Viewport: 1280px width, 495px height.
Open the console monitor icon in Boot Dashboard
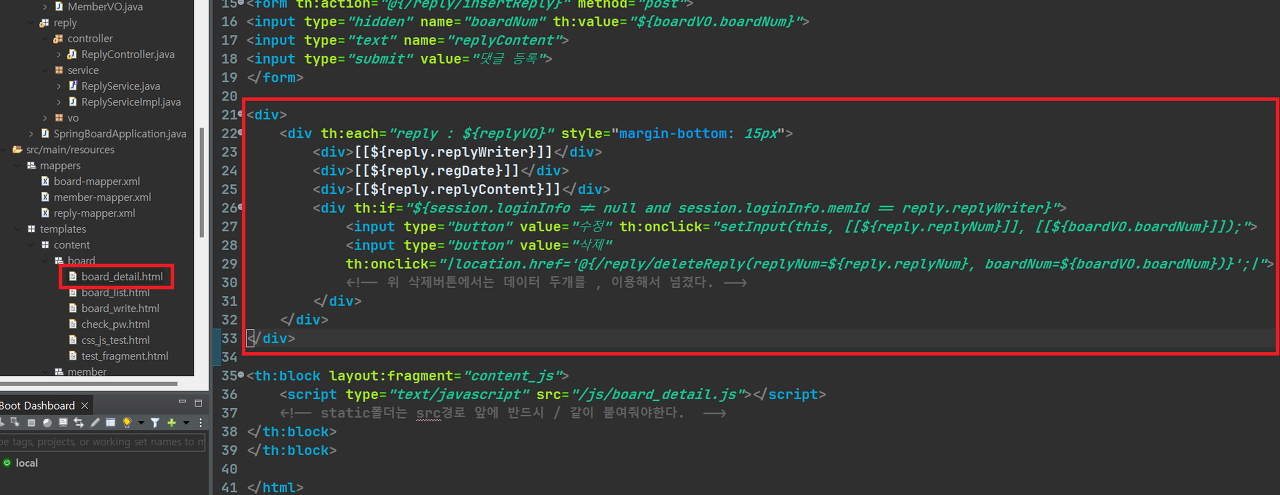pyautogui.click(x=63, y=422)
